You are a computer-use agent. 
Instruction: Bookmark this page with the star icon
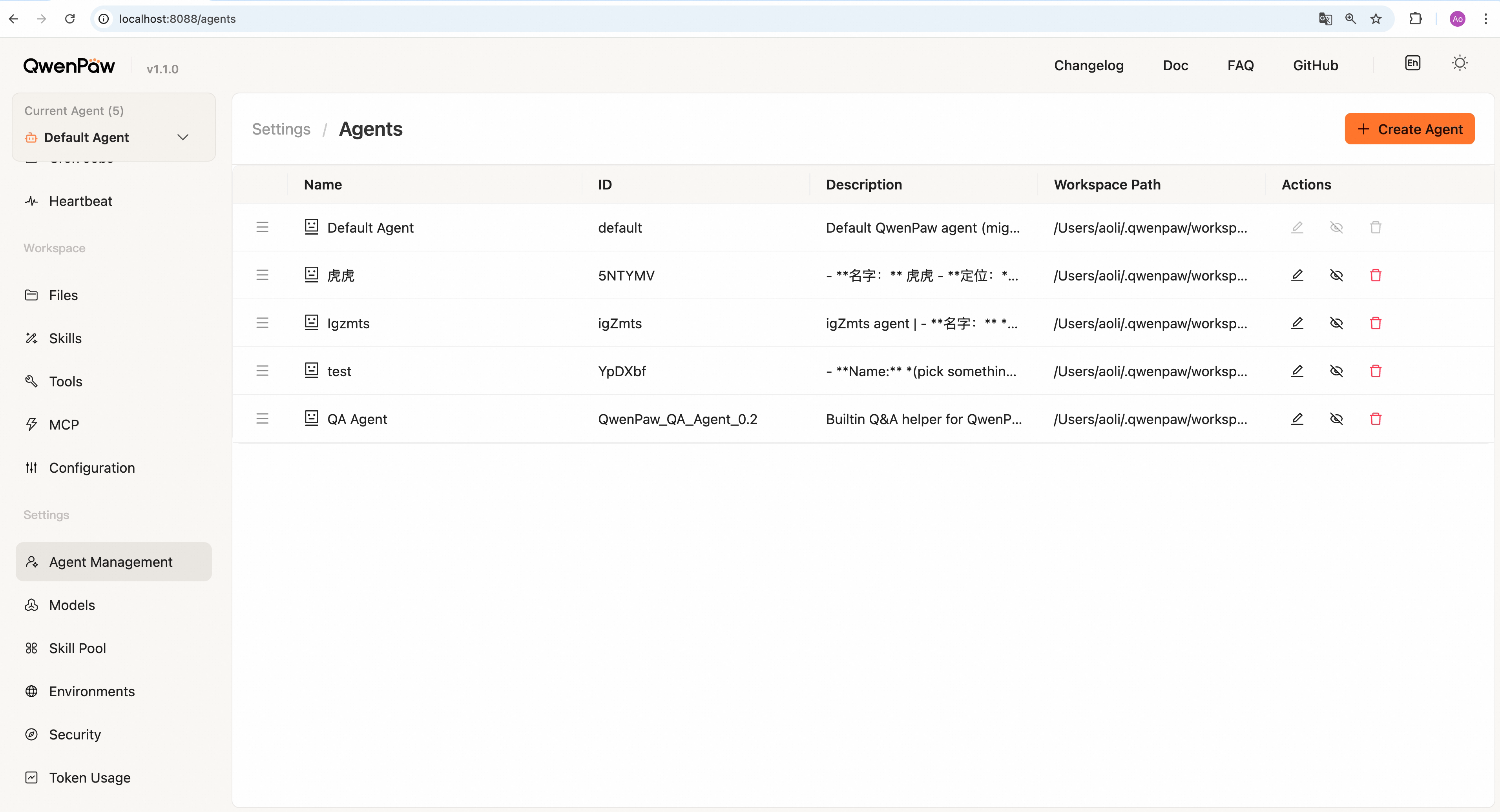1376,18
